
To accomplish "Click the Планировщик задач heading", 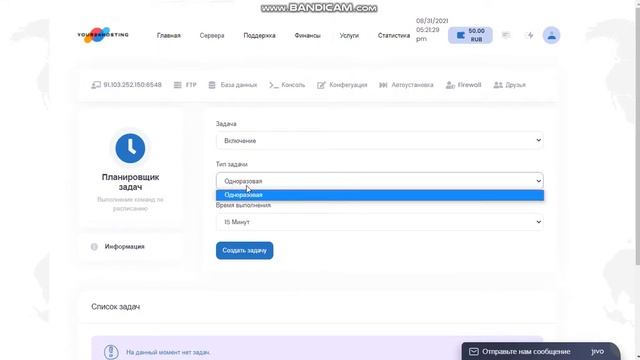I will pyautogui.click(x=130, y=182).
